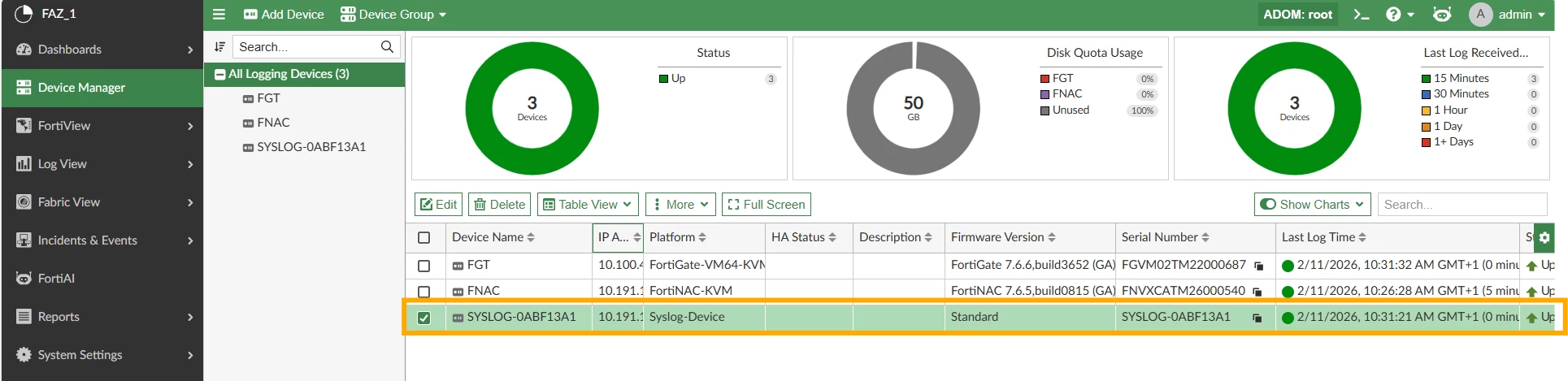Viewport: 1568px width, 381px height.
Task: Click the admin avatar icon
Action: point(1480,14)
